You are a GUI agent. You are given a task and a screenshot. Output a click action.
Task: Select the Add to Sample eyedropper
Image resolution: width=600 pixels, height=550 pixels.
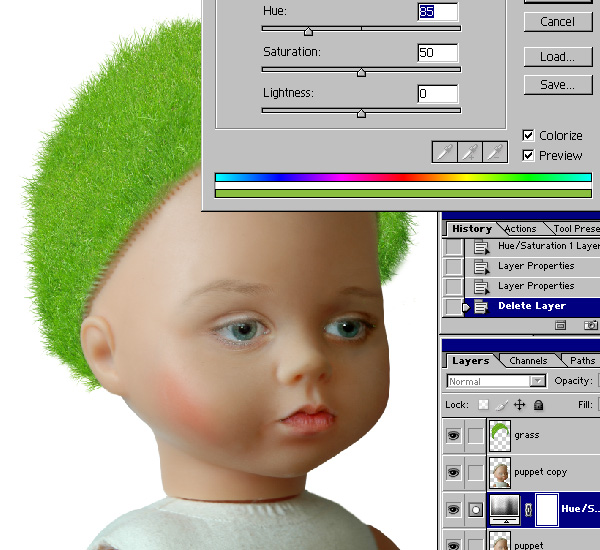pyautogui.click(x=470, y=152)
